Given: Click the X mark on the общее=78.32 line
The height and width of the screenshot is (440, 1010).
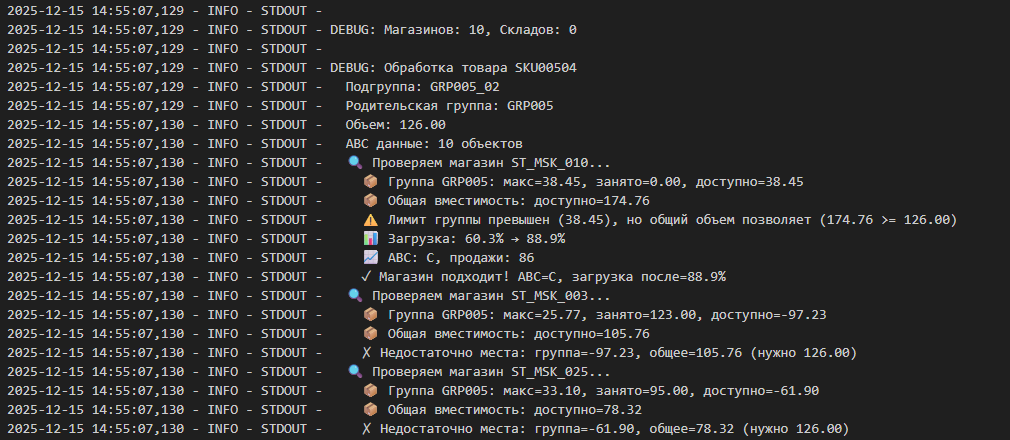Looking at the screenshot, I should 367,429.
